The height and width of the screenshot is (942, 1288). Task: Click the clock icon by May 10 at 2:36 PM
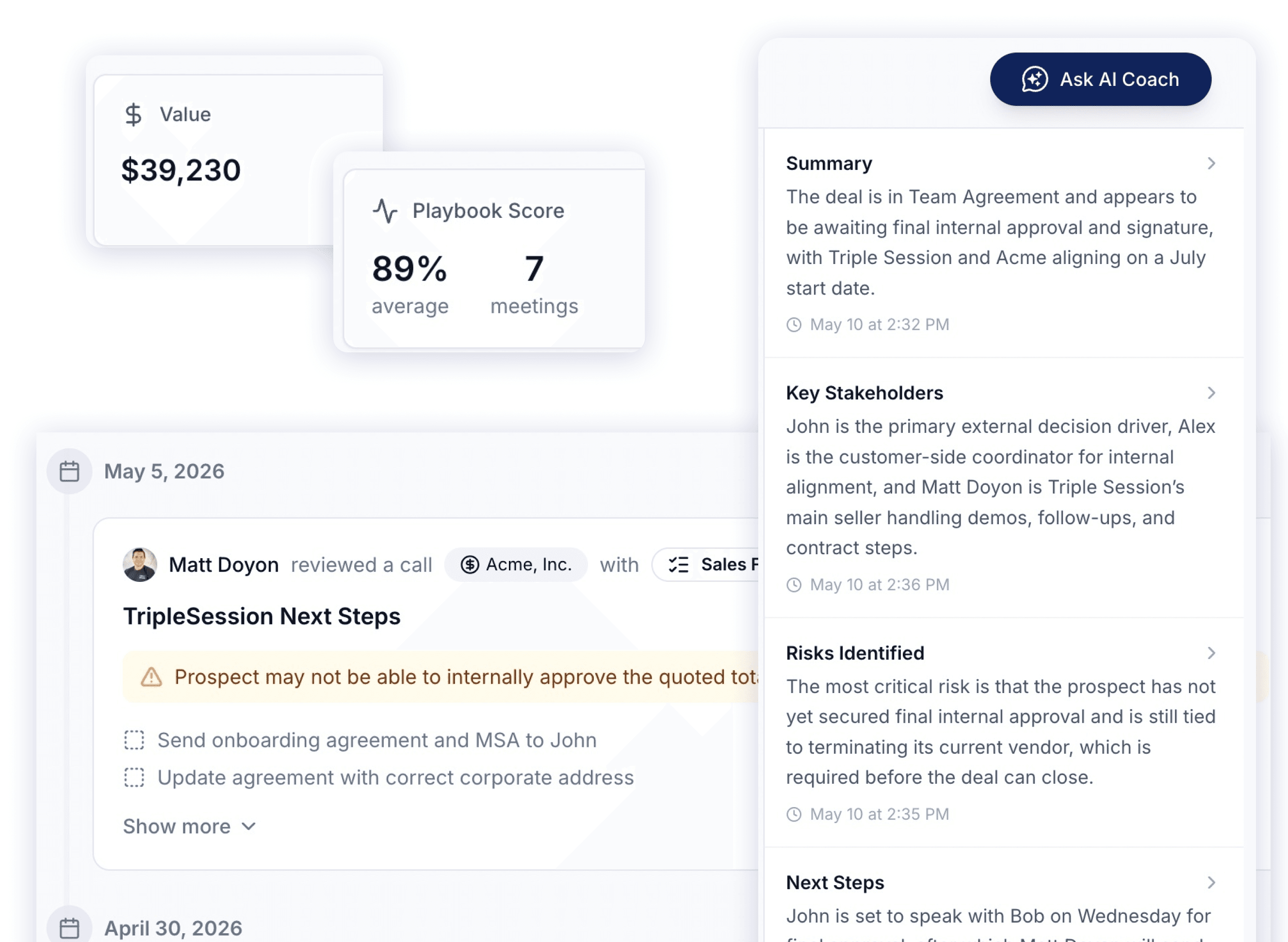click(794, 585)
